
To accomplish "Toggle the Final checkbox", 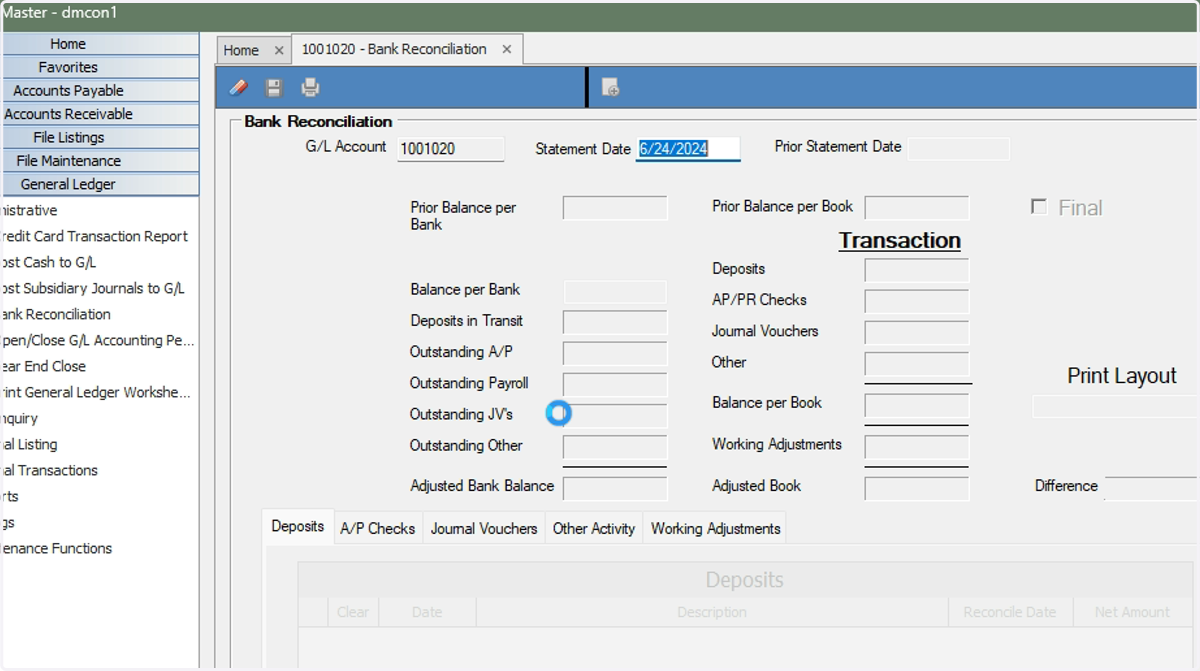I will point(1039,207).
